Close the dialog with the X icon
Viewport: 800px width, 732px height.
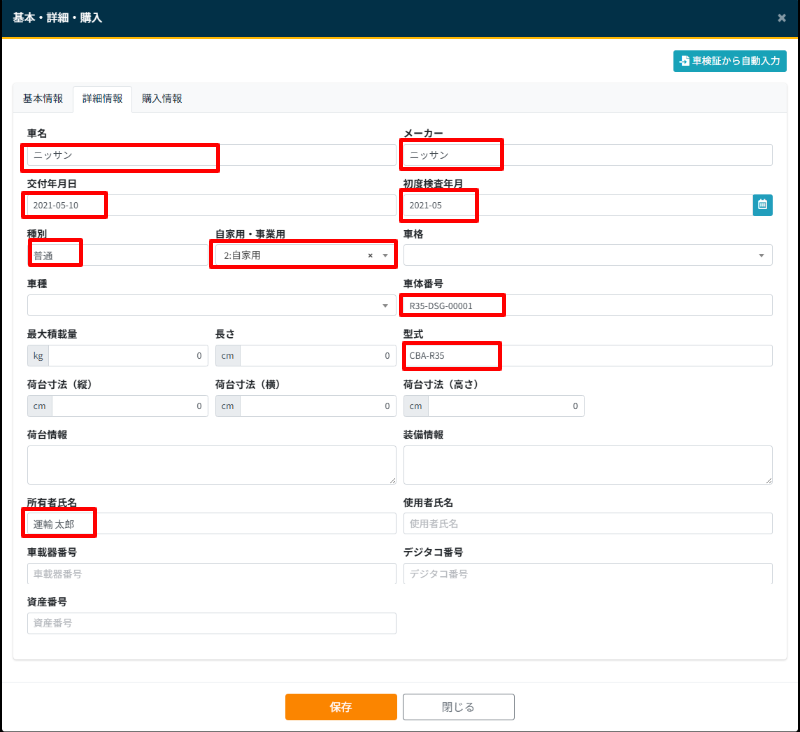pyautogui.click(x=782, y=18)
